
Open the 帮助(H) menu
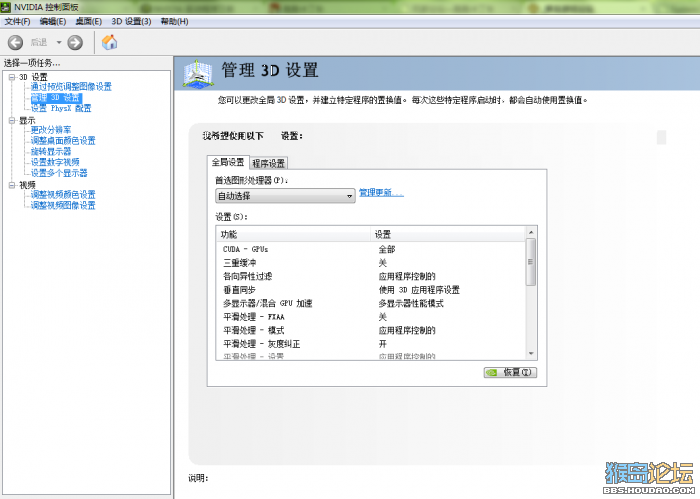point(174,21)
